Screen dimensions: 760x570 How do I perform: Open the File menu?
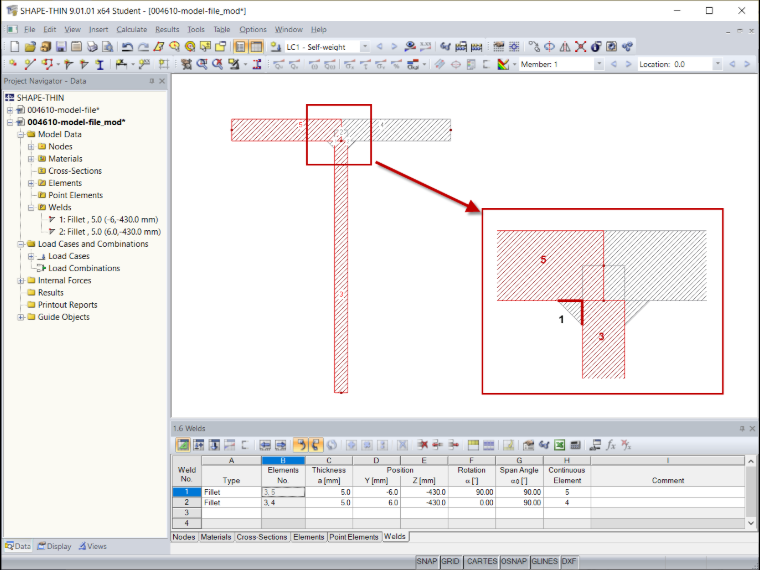[x=30, y=30]
